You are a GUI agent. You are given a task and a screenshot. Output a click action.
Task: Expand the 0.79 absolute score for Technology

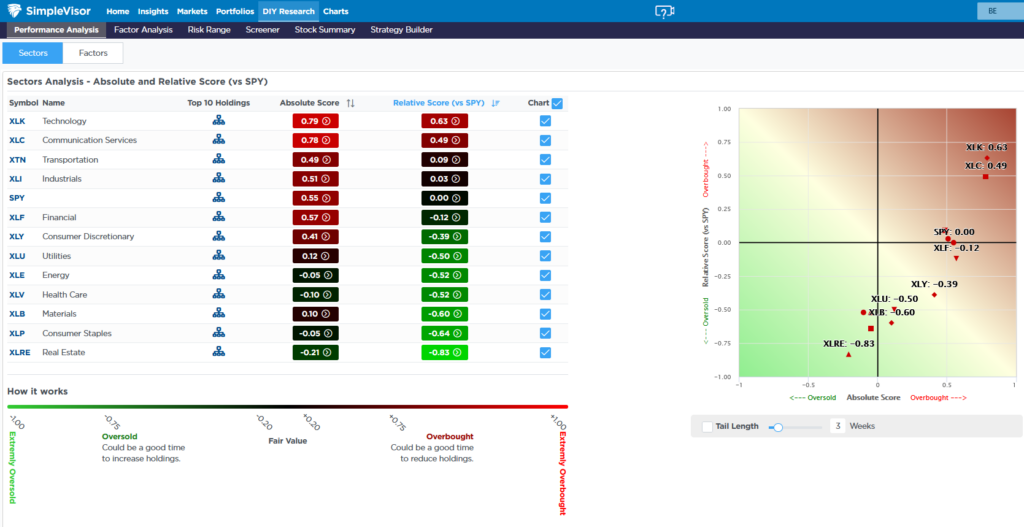(x=315, y=121)
